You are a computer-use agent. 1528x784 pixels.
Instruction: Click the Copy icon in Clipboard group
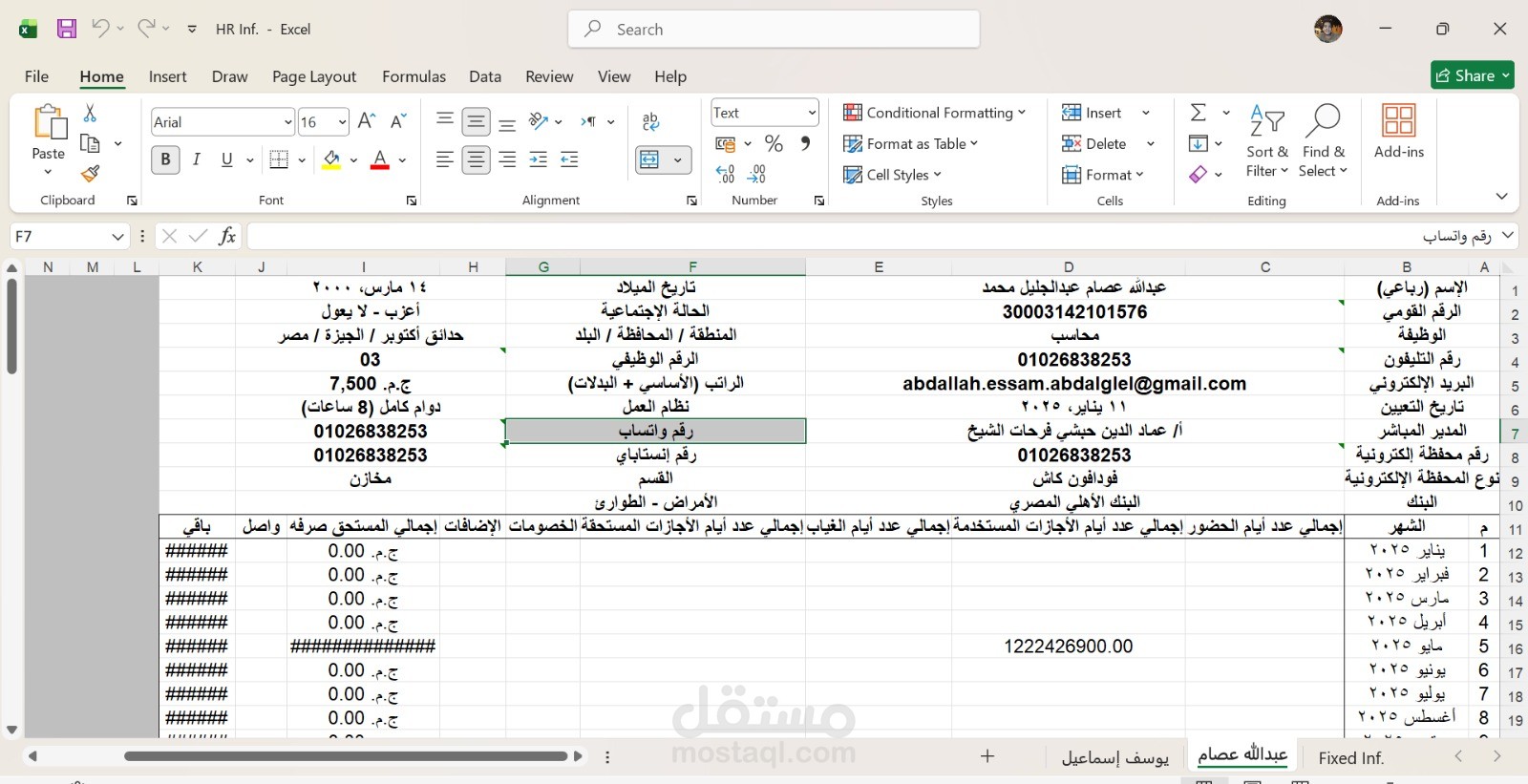click(90, 143)
